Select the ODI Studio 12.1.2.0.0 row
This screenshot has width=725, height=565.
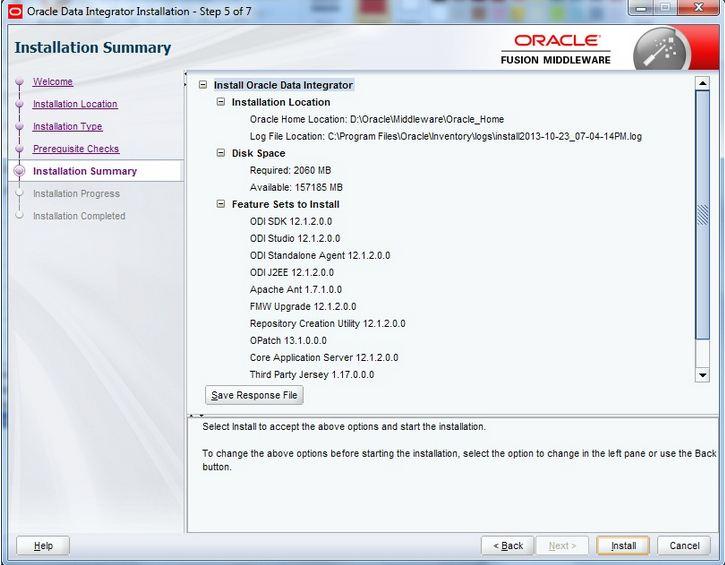pos(295,239)
